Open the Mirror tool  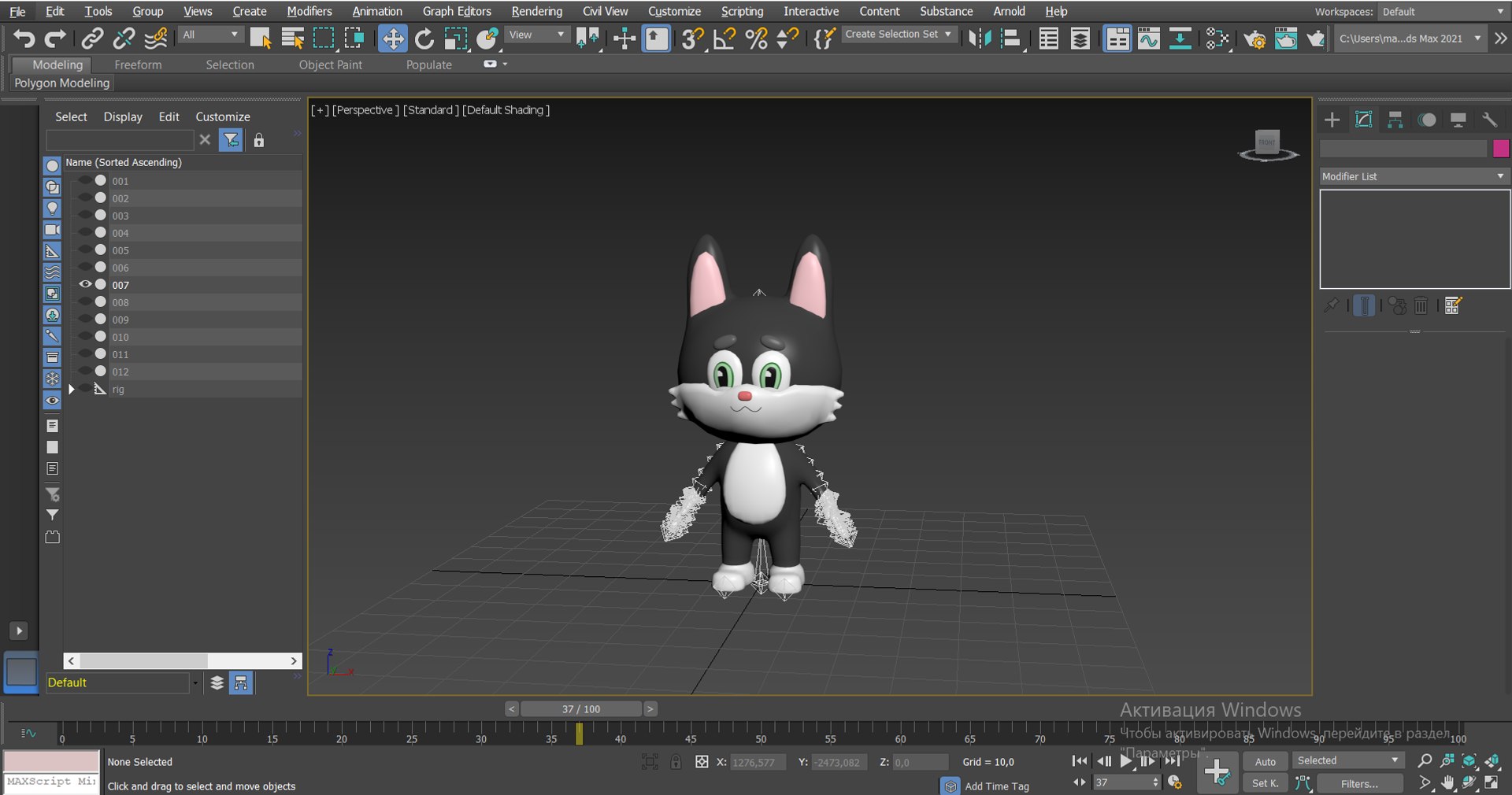click(980, 39)
